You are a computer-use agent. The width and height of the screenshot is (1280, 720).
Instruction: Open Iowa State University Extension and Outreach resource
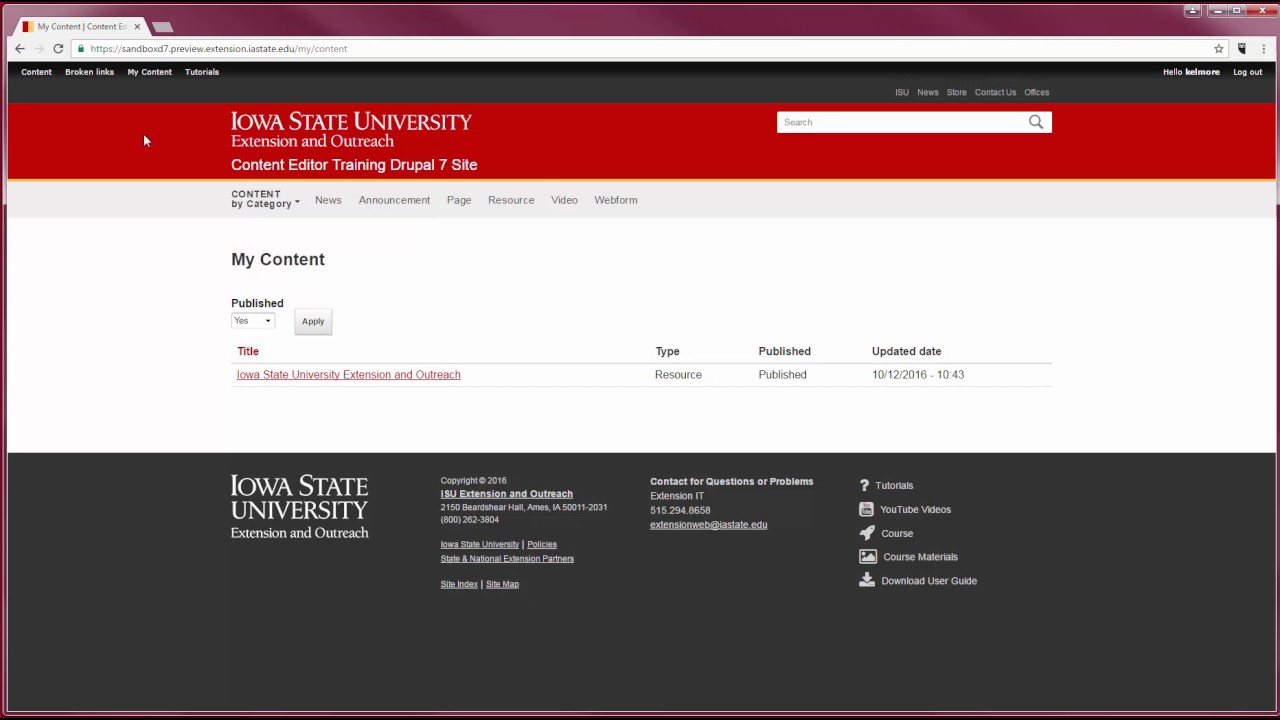pos(349,375)
